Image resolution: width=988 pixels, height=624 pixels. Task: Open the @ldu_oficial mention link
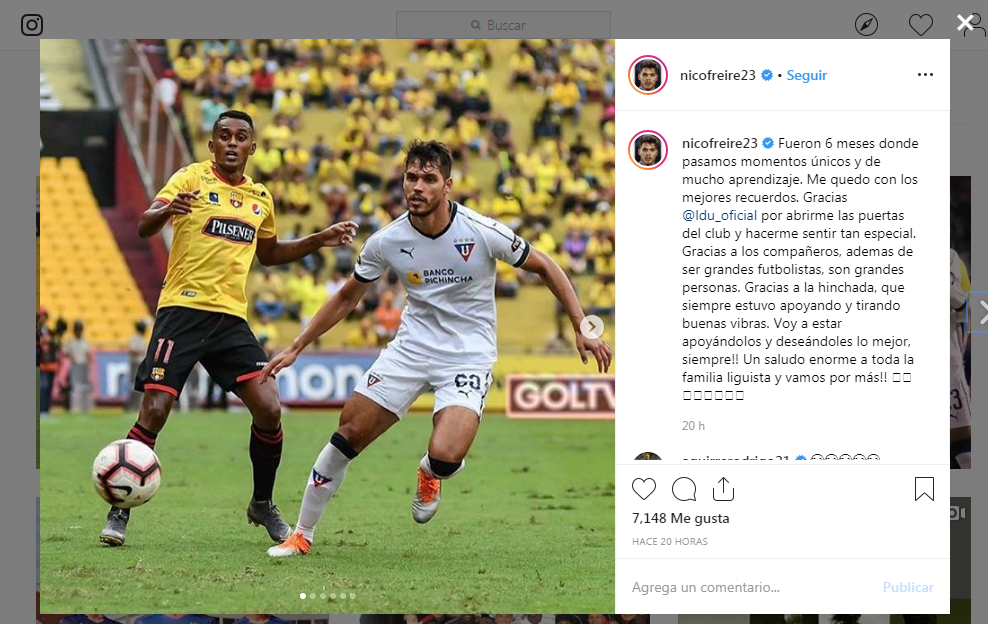coord(719,216)
